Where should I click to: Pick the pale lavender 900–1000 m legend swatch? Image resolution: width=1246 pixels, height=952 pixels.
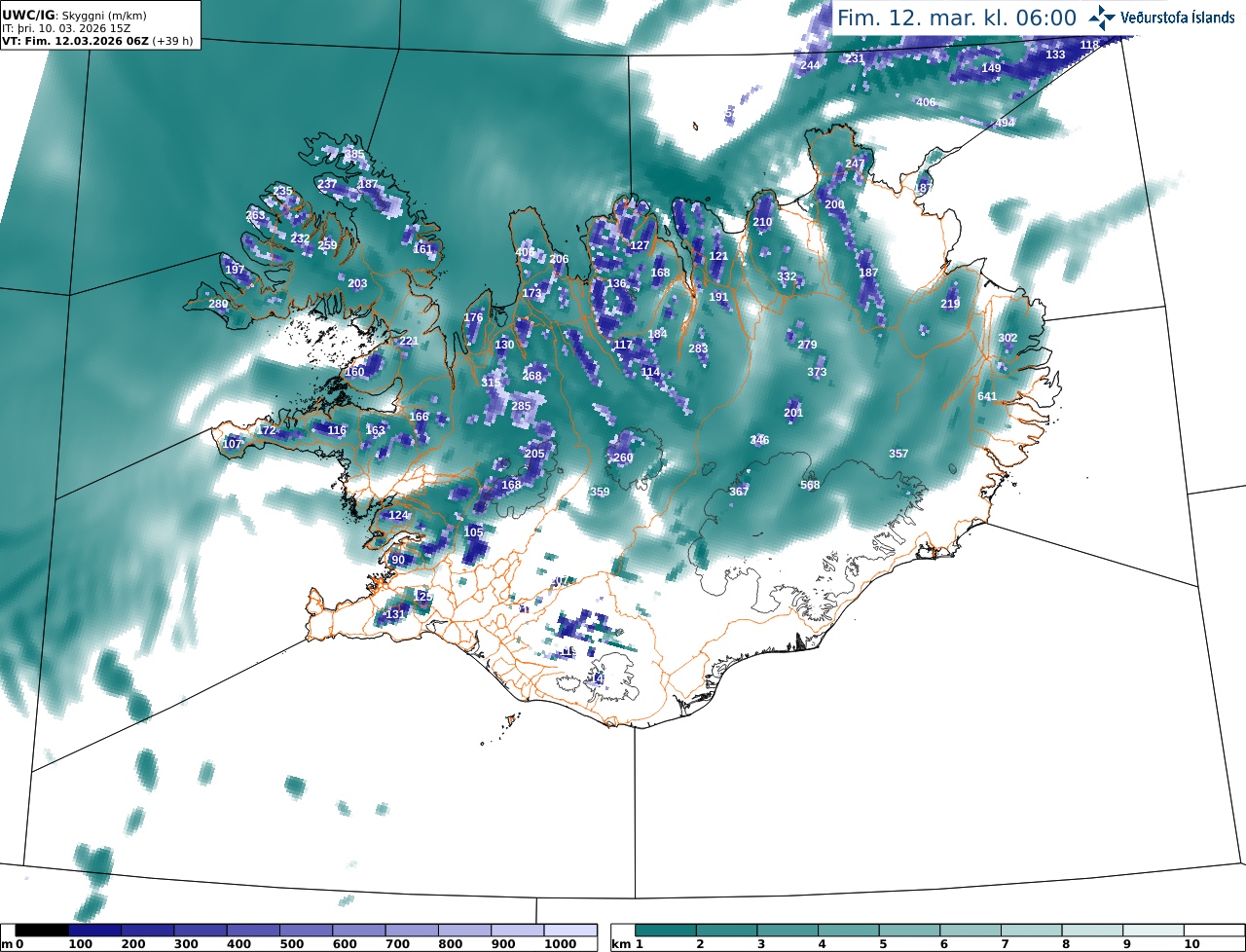pyautogui.click(x=517, y=931)
